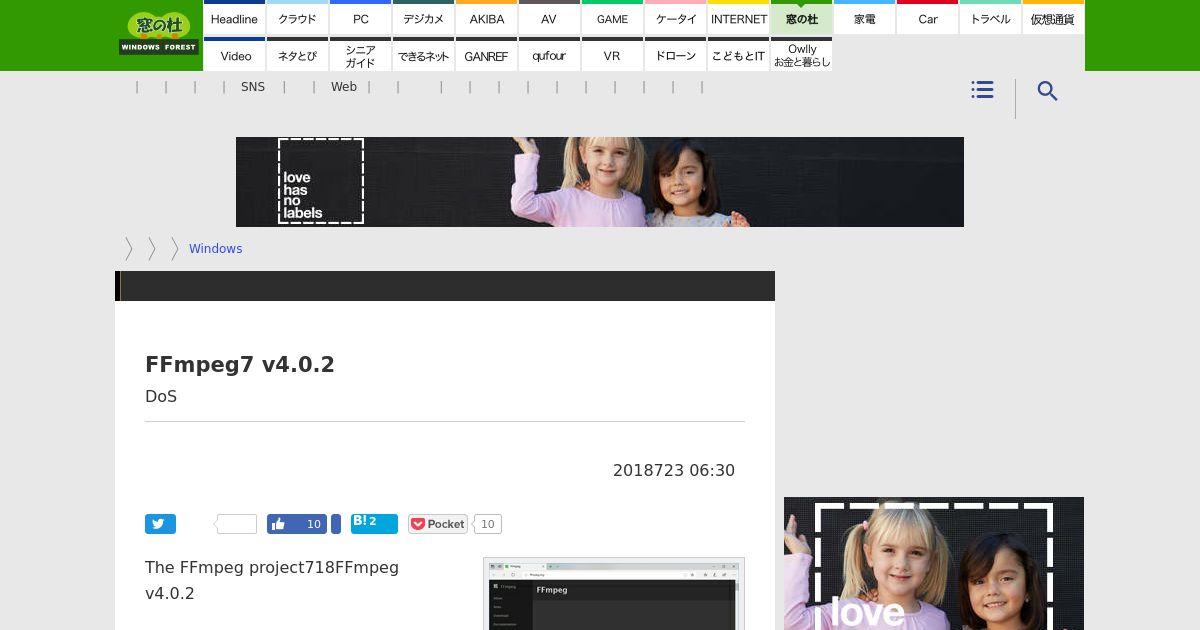Click the Web category link
This screenshot has width=1200, height=630.
click(344, 87)
